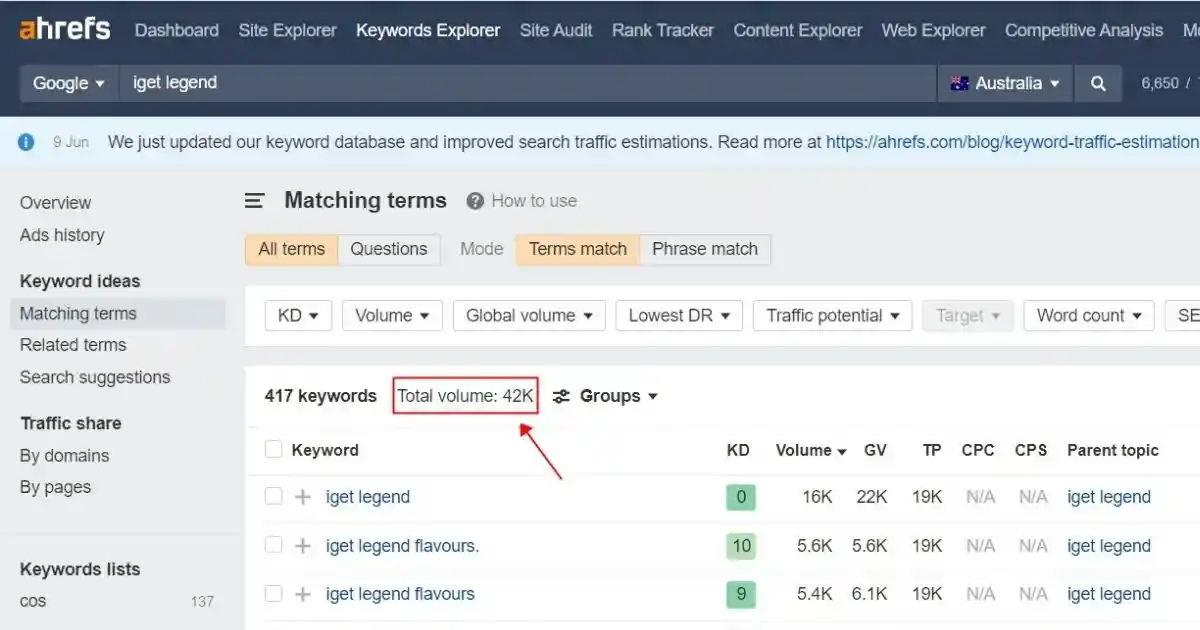1200x630 pixels.
Task: Switch to Phrase match mode
Action: (705, 249)
